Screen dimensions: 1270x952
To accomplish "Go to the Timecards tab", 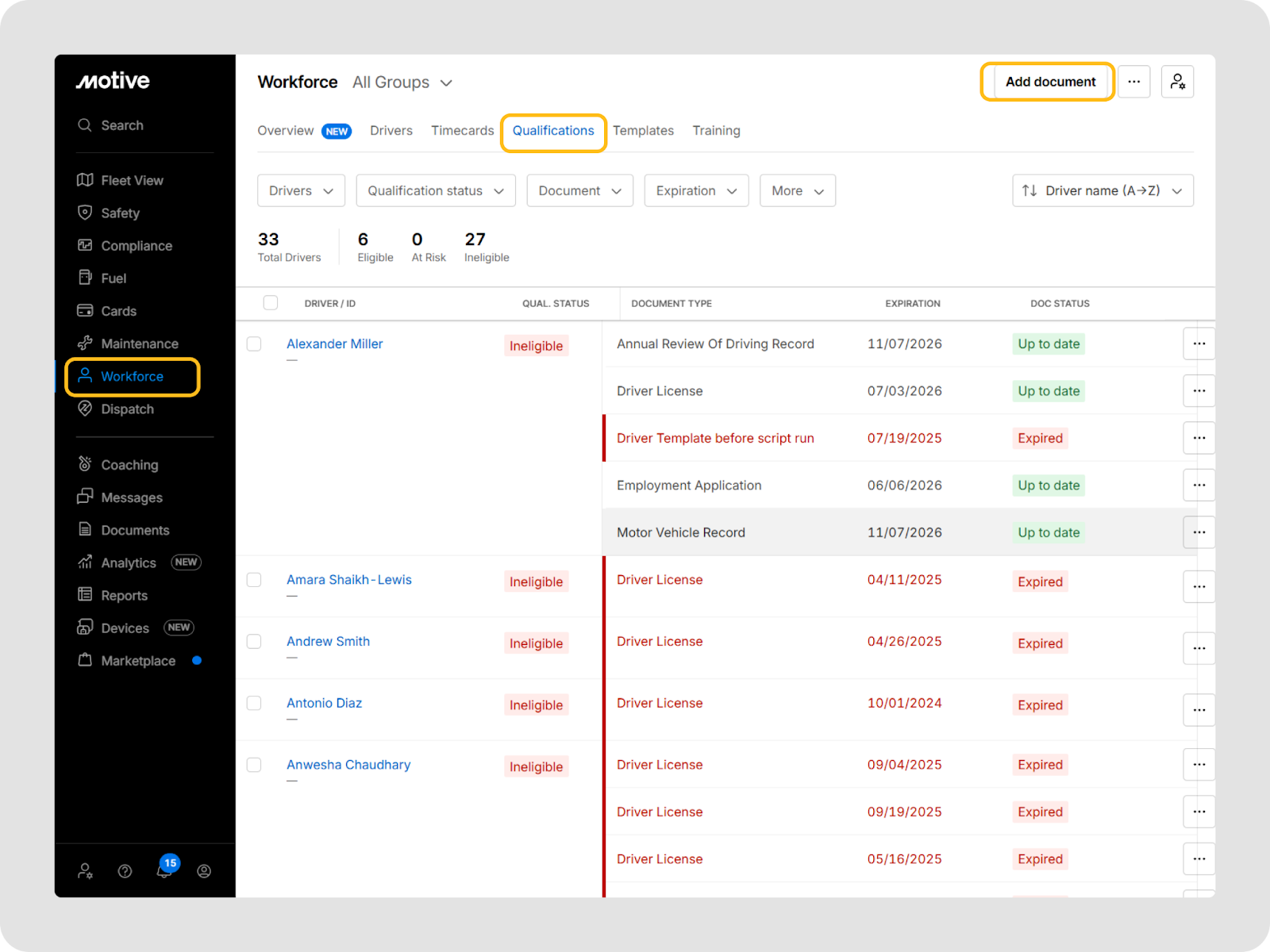I will point(462,131).
